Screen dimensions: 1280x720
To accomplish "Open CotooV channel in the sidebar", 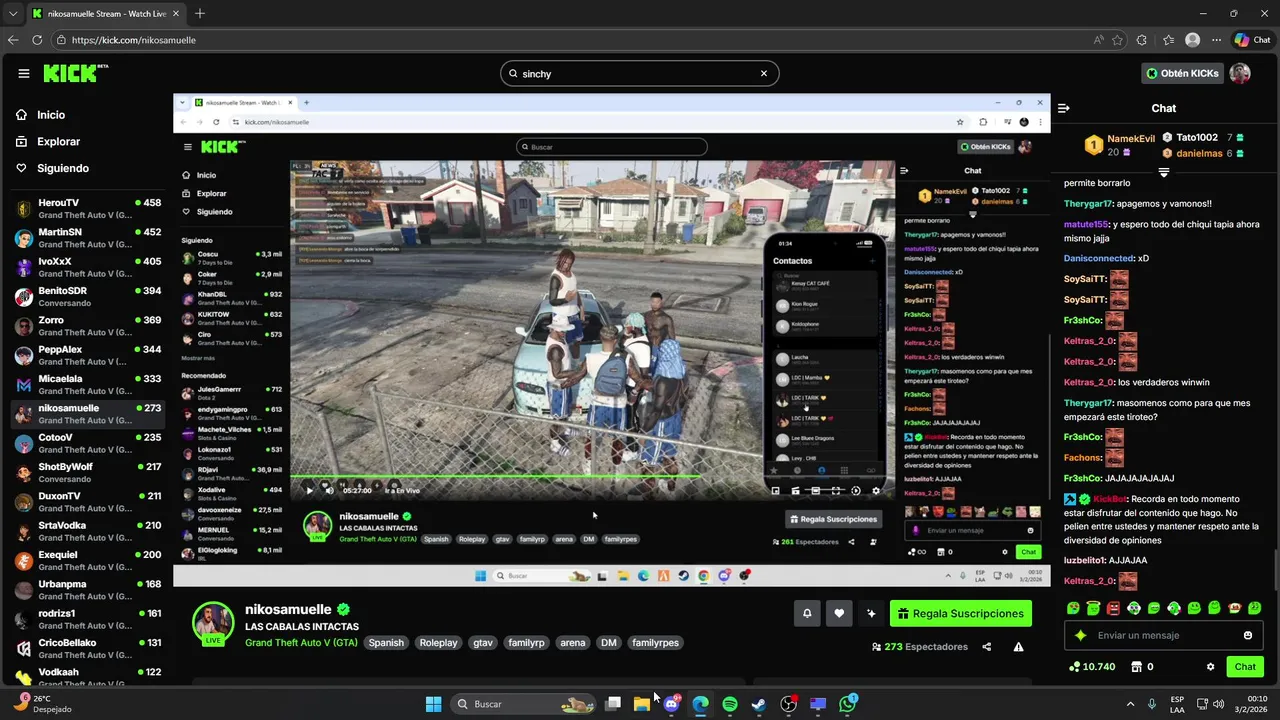I will (87, 443).
